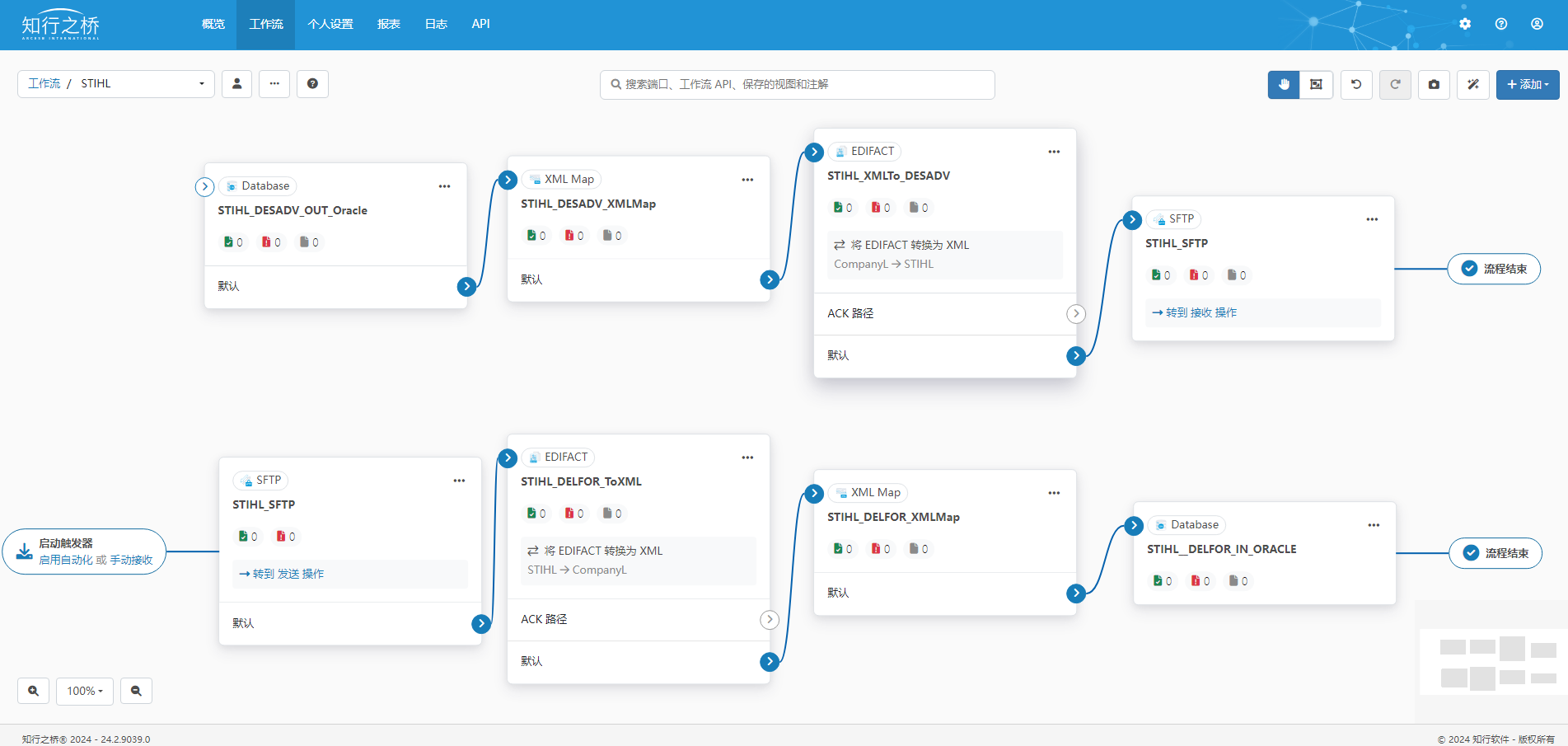Open the user account icon in header

tap(1538, 24)
